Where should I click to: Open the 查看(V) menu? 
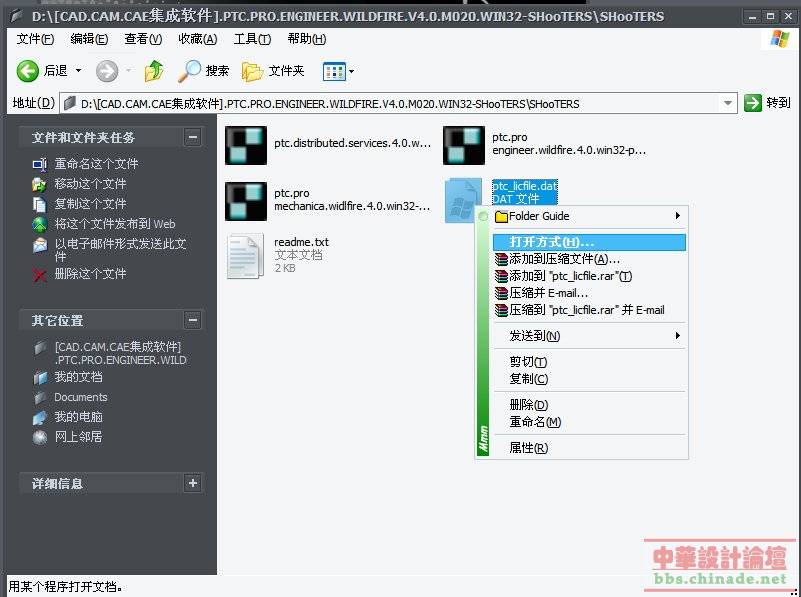[143, 39]
